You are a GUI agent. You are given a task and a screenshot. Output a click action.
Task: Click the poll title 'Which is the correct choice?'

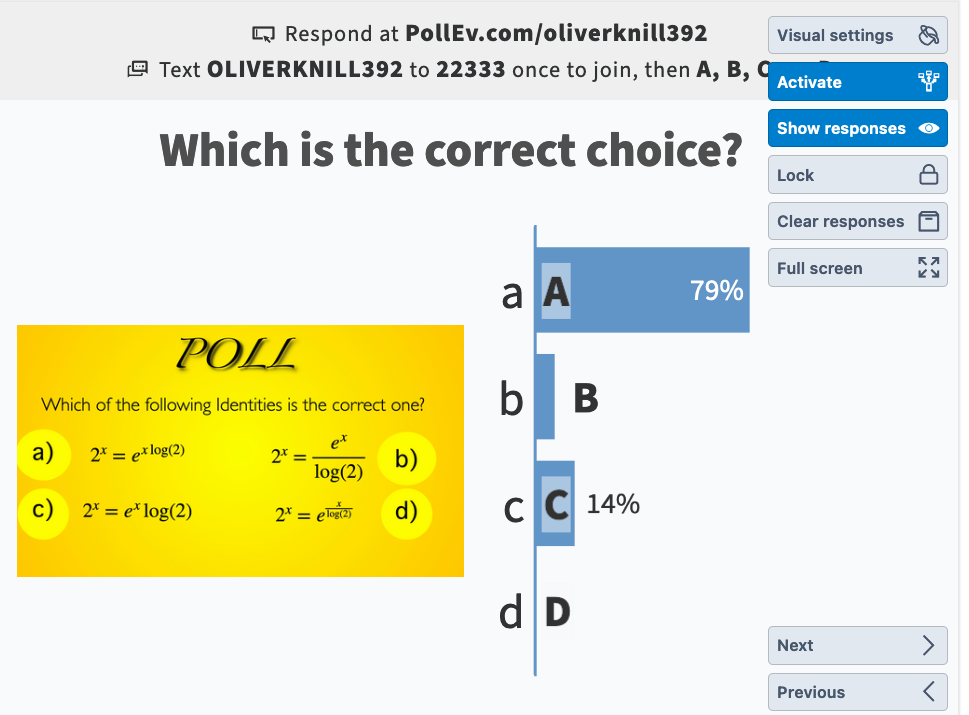click(451, 151)
